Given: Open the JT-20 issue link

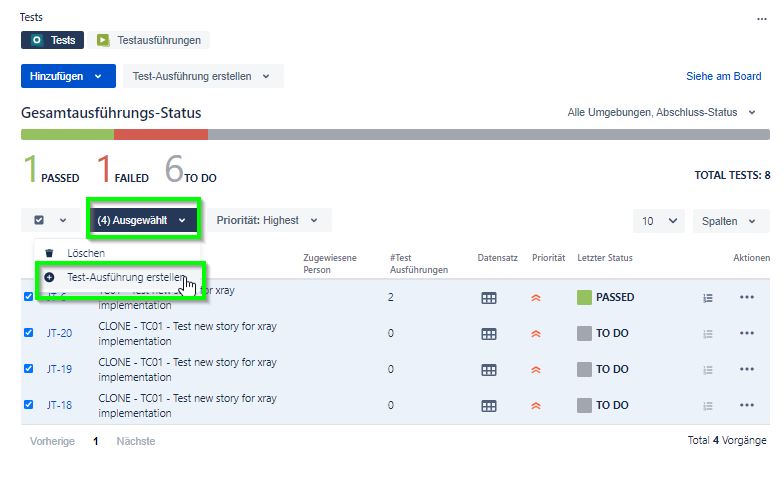Looking at the screenshot, I should coord(60,333).
